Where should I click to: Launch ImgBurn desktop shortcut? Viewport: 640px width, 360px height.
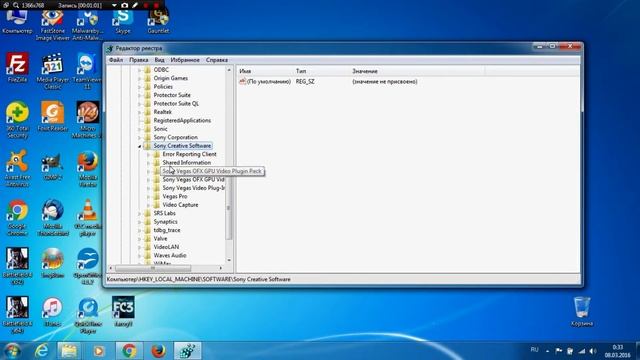tap(52, 263)
